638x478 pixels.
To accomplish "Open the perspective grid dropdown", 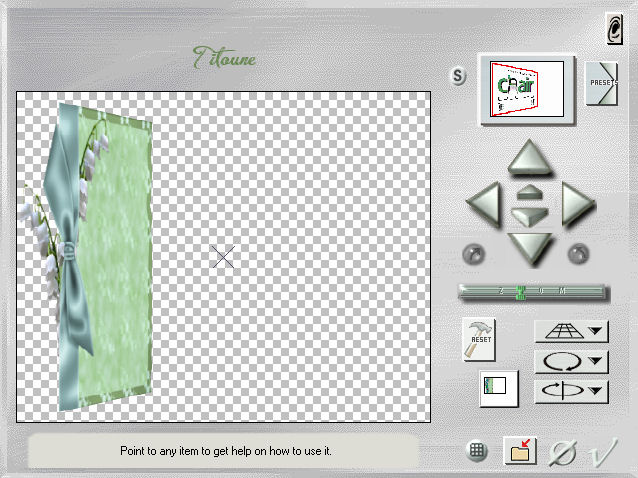I will point(571,332).
